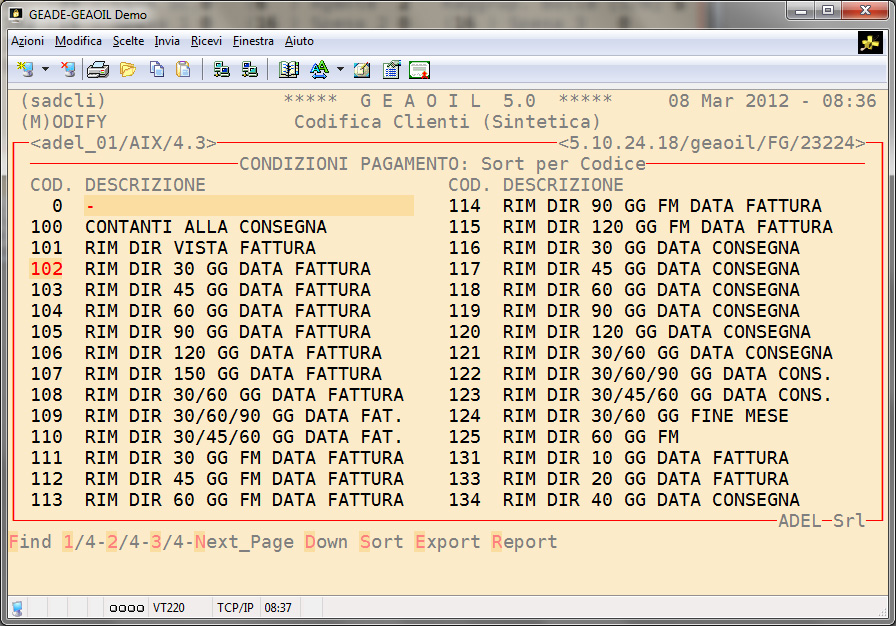
Task: Click the address book toolbar icon
Action: pos(289,69)
